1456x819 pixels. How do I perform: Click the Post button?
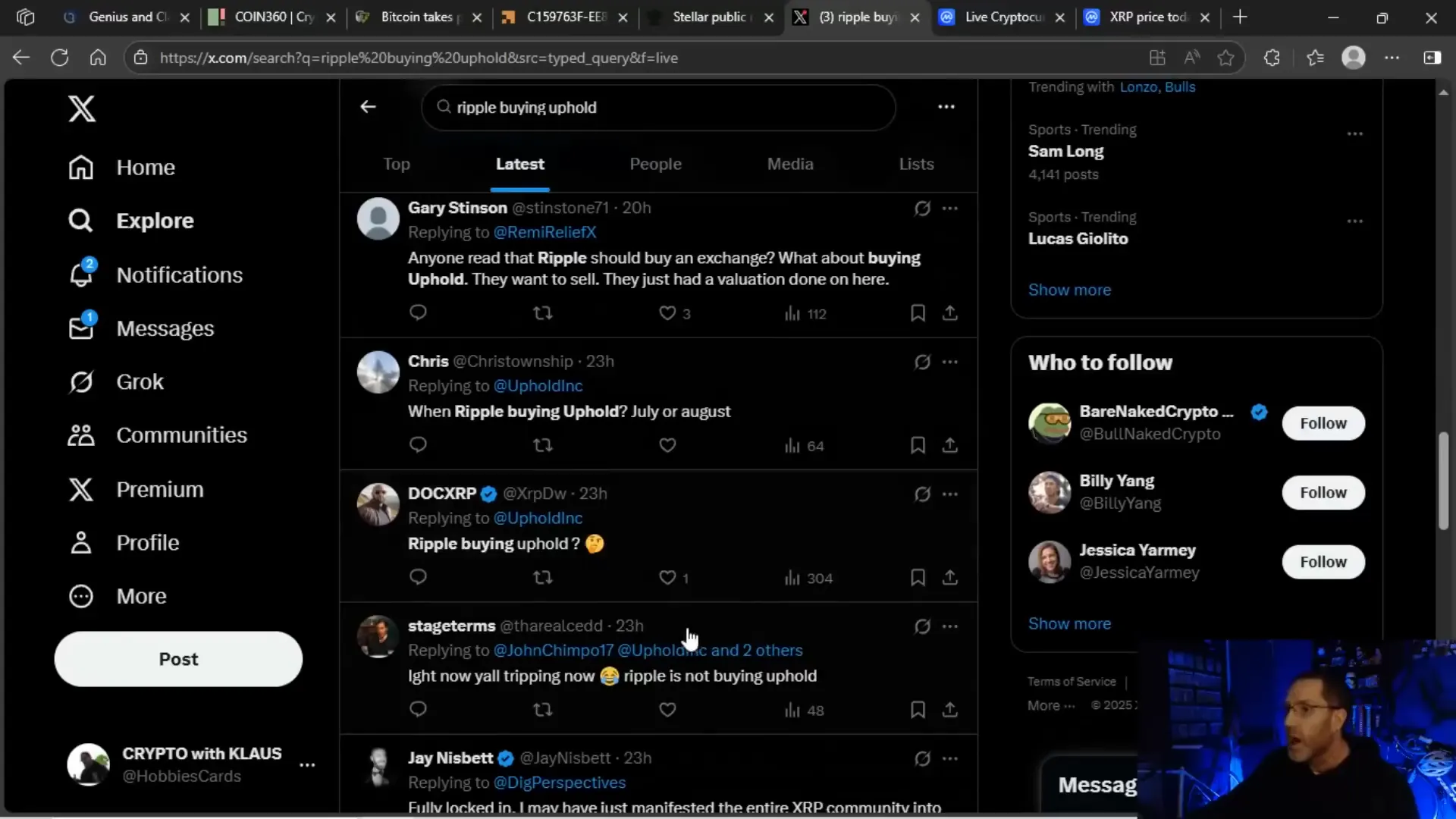(178, 659)
